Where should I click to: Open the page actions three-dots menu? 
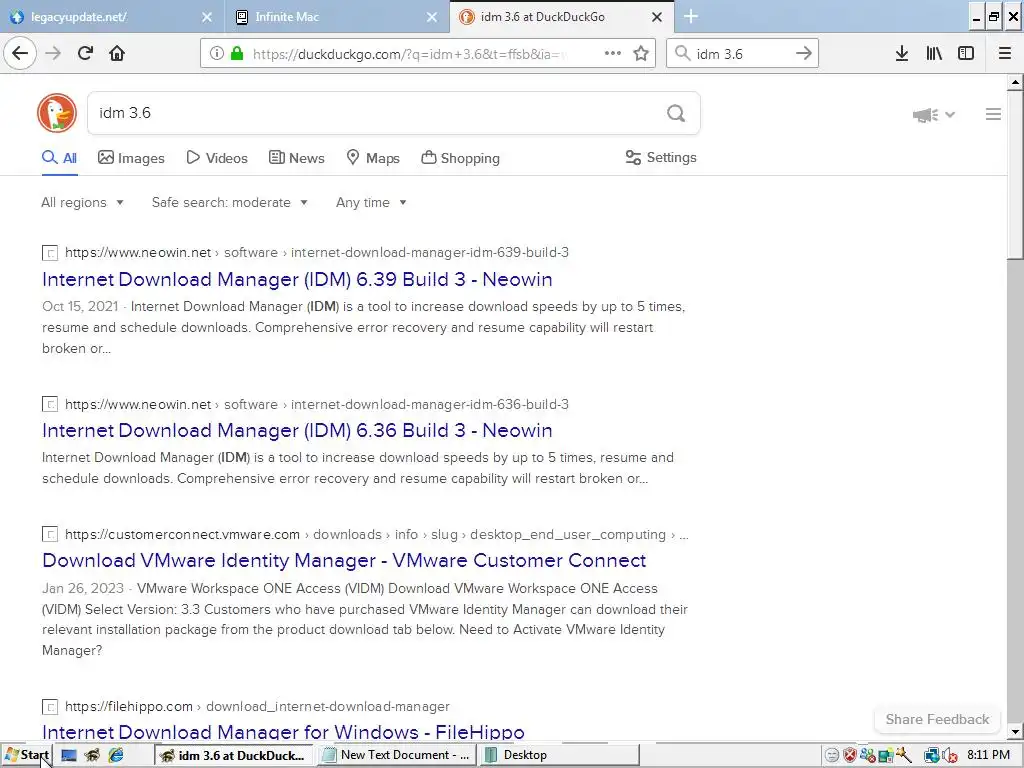tap(613, 54)
